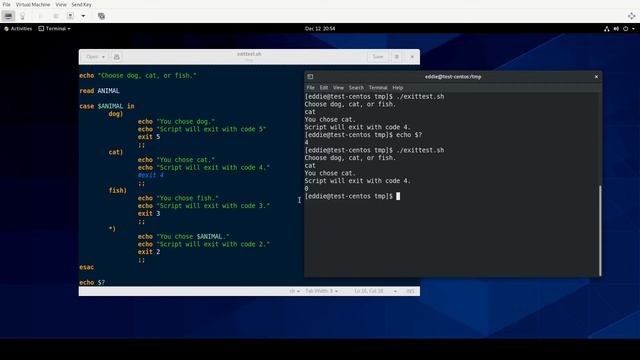Click the 'cat)' case label in gedit
Viewport: 640px width, 360px height.
116,152
